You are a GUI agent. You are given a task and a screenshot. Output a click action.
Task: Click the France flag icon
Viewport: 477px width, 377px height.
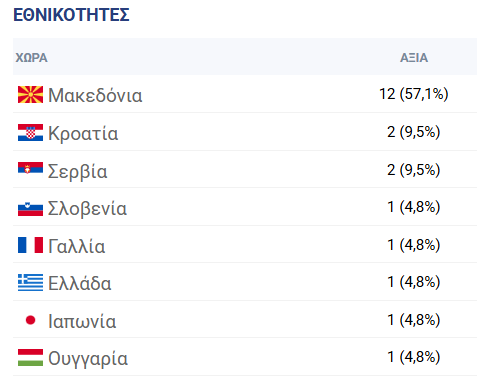tap(30, 245)
